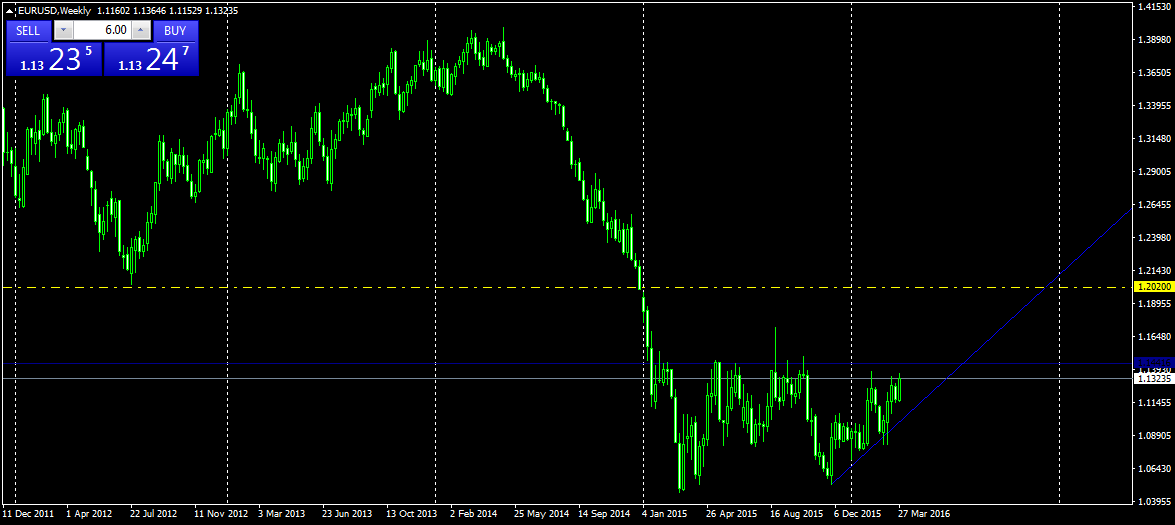The image size is (1175, 525).
Task: Click the 16 Aug 2015 date label
Action: 797,515
